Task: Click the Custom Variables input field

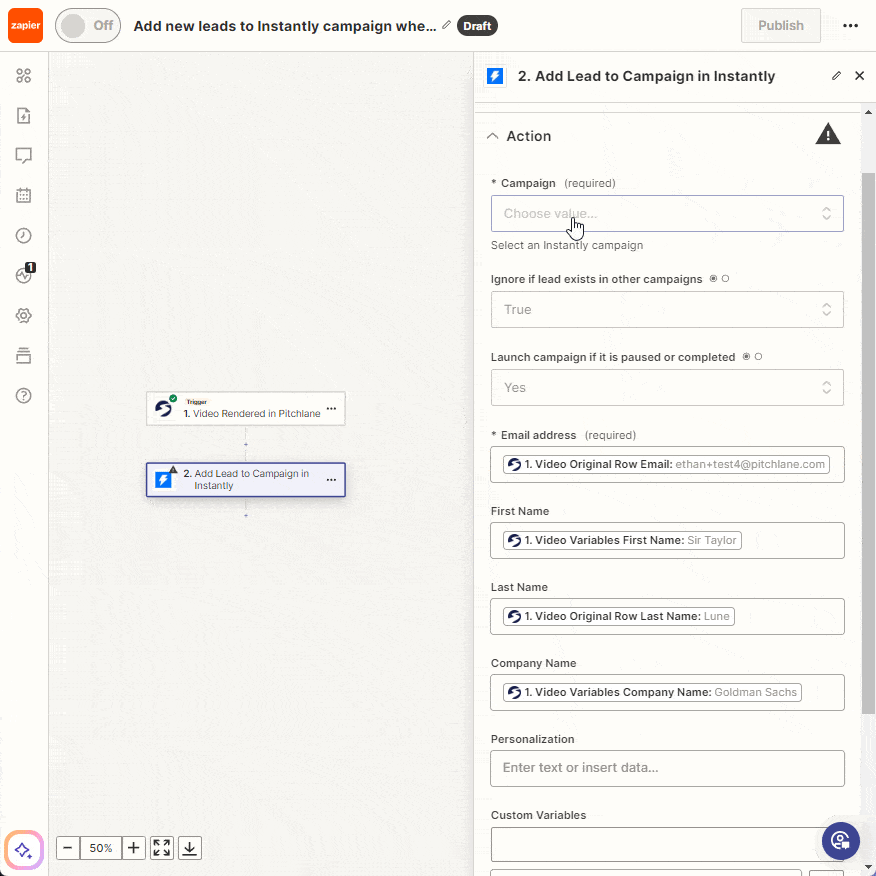Action: pyautogui.click(x=667, y=844)
